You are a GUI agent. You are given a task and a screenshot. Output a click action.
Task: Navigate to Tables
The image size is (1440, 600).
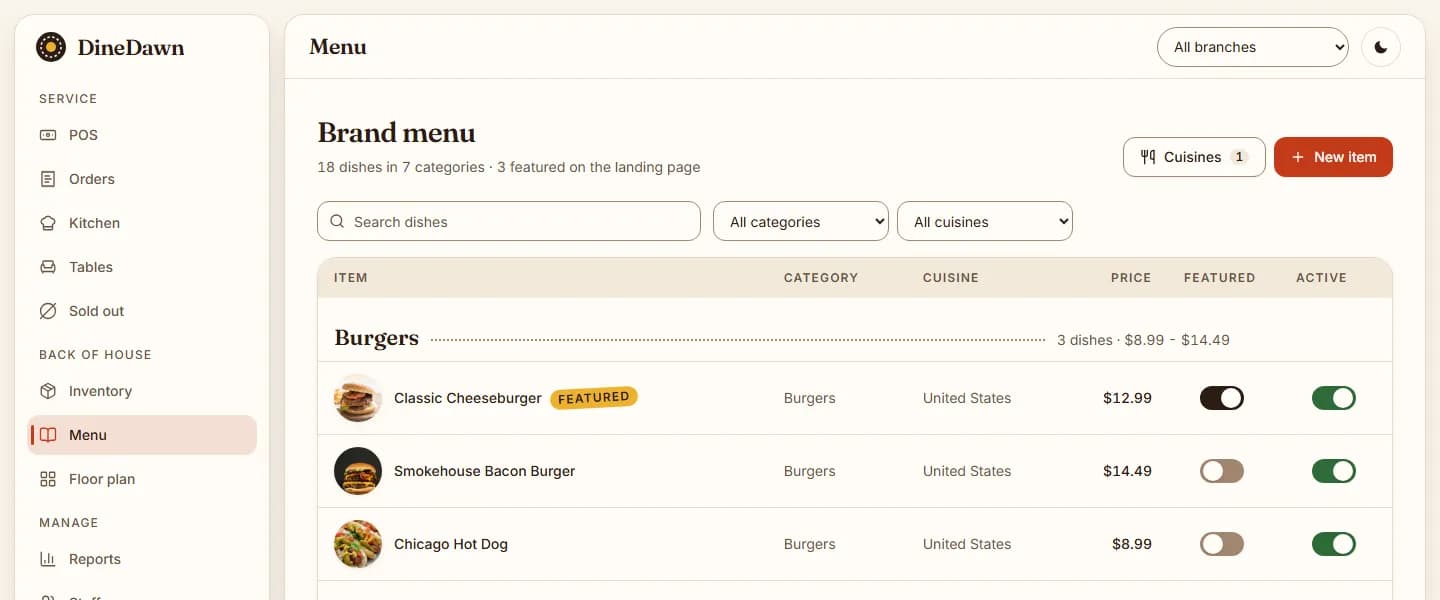point(142,267)
